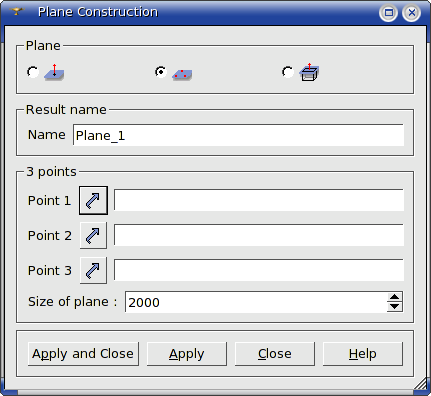This screenshot has width=431, height=396.
Task: Click the Name field containing Plane_1
Action: click(x=238, y=135)
